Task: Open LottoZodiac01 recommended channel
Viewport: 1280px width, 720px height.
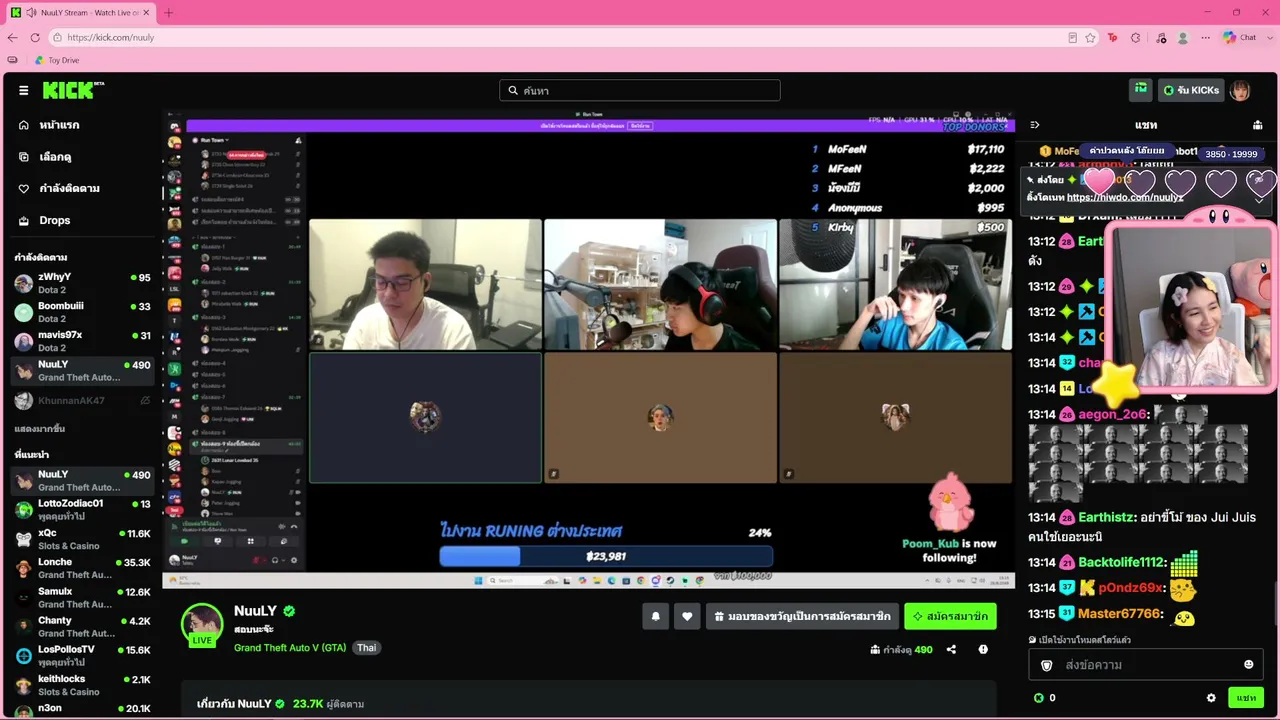Action: (x=84, y=509)
